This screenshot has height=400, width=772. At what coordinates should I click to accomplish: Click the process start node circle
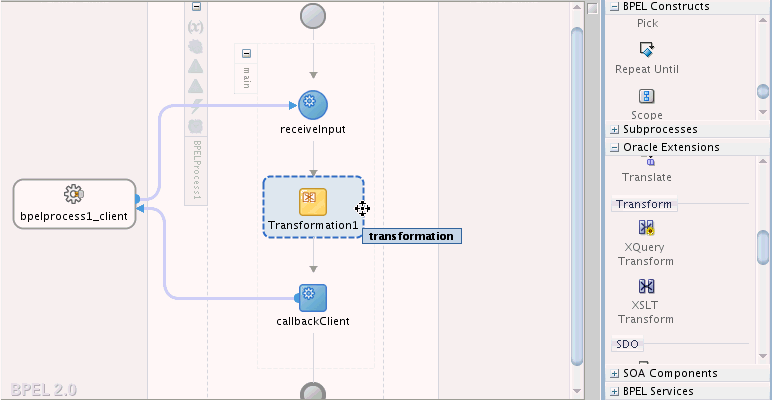[313, 16]
